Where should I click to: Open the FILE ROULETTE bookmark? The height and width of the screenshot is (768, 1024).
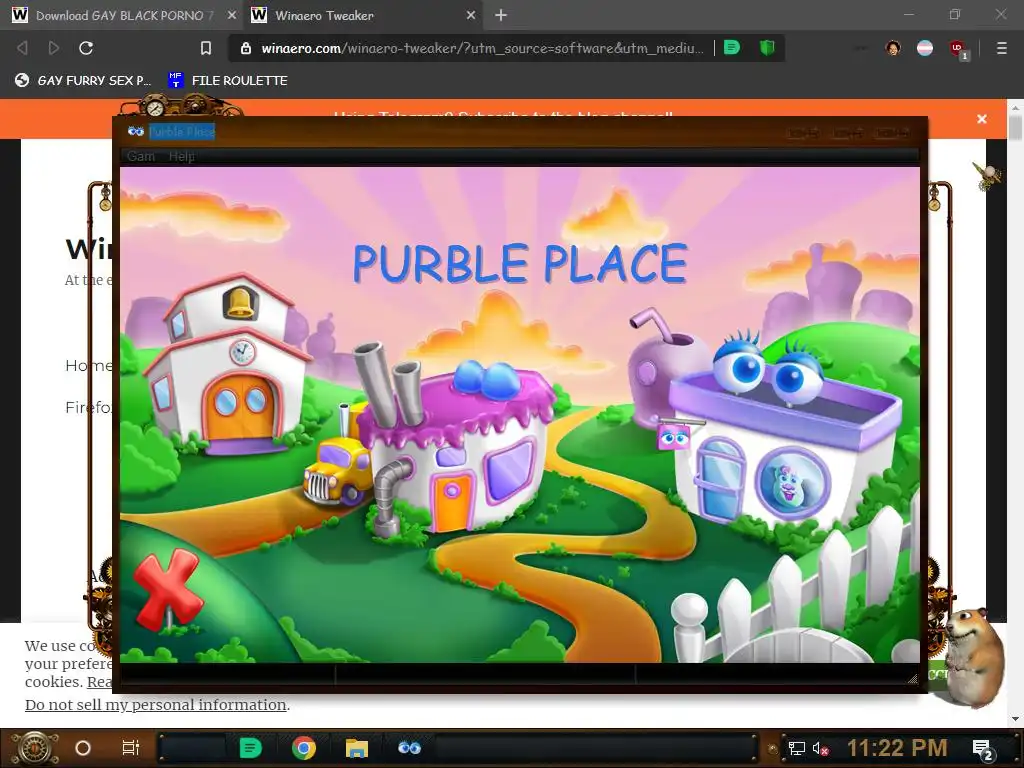point(227,80)
